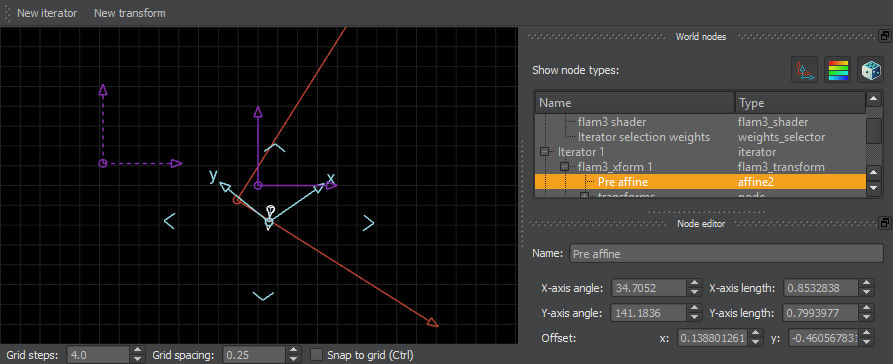Viewport: 893px width, 364px height.
Task: Toggle color palette node type filter
Action: (x=838, y=70)
